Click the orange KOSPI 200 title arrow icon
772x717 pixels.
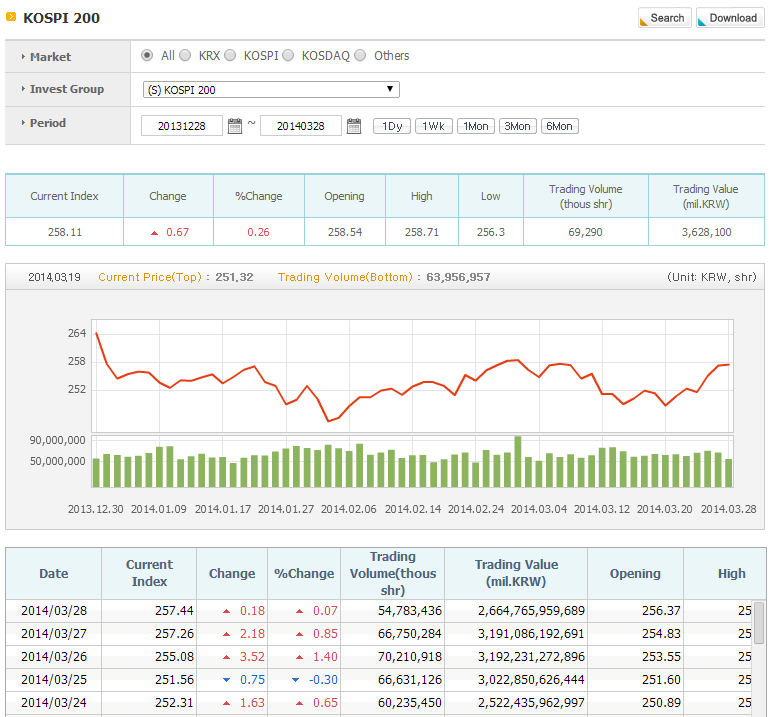click(11, 17)
